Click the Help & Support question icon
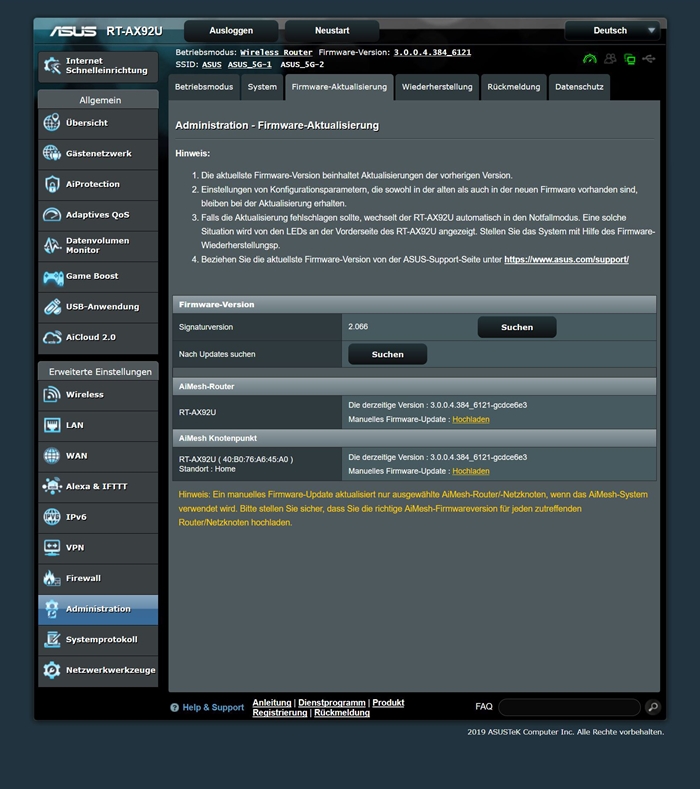 175,707
